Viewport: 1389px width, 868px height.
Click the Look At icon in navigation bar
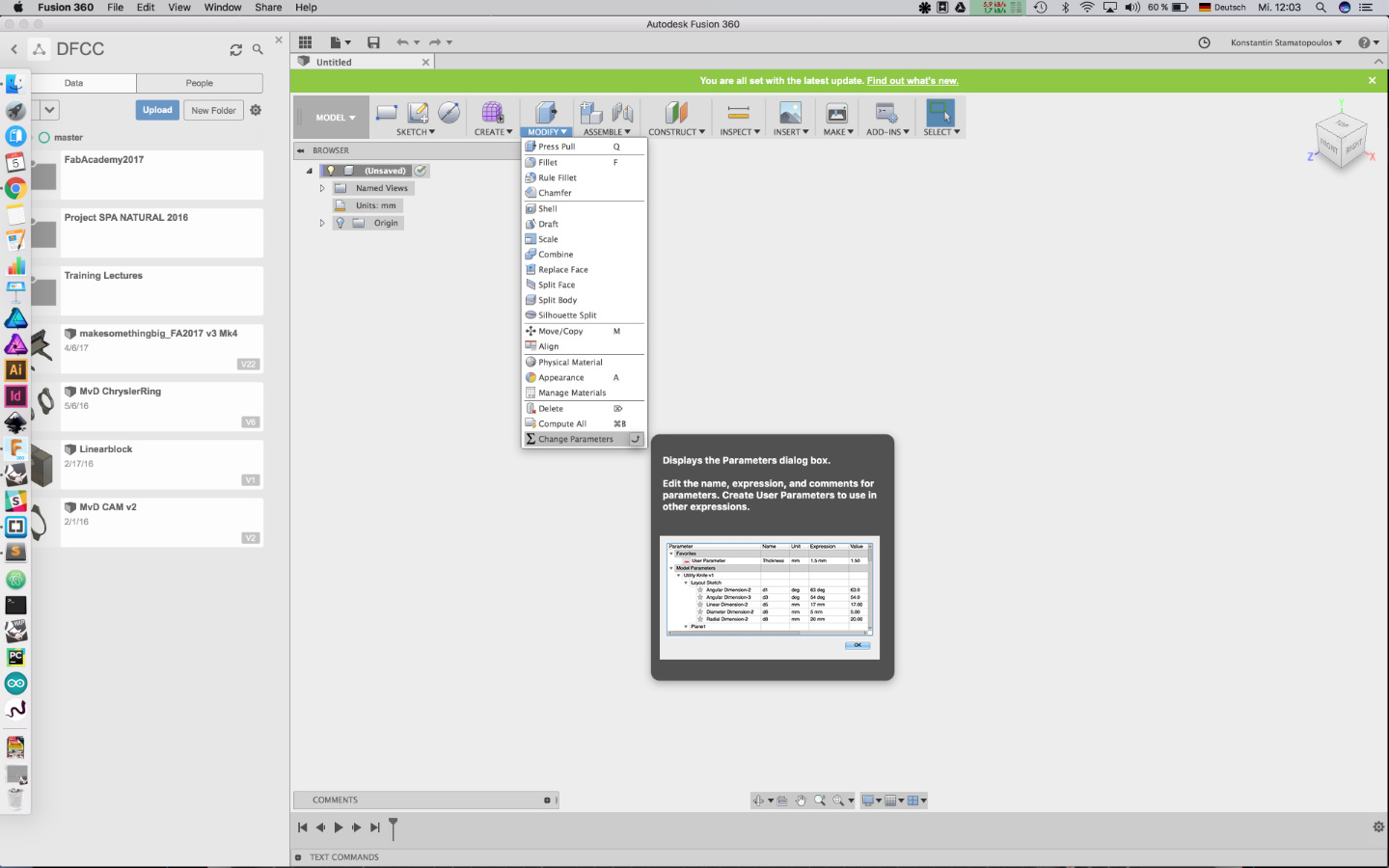781,800
